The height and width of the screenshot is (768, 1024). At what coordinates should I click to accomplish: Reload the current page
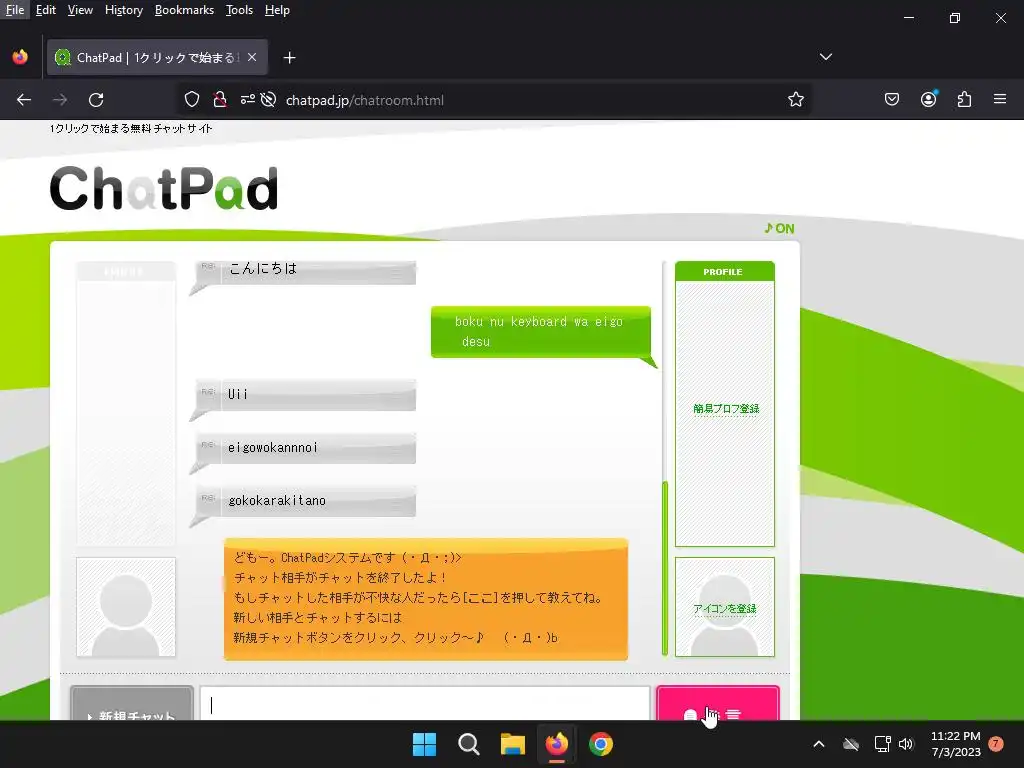[x=96, y=100]
